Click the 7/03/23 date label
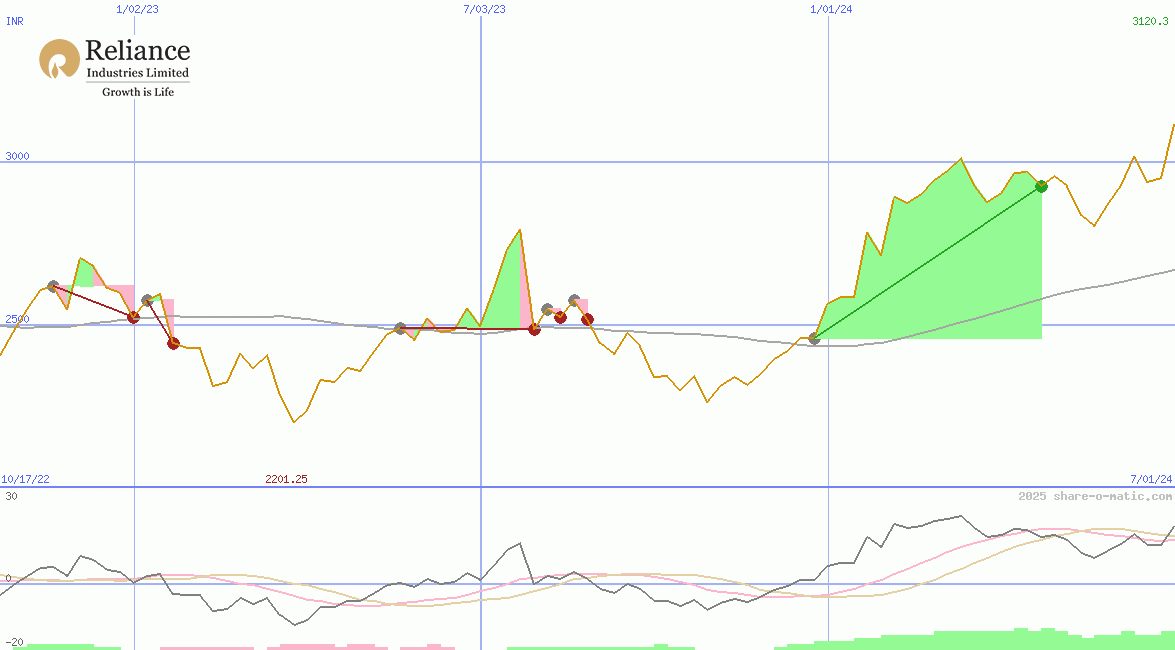 pos(484,9)
